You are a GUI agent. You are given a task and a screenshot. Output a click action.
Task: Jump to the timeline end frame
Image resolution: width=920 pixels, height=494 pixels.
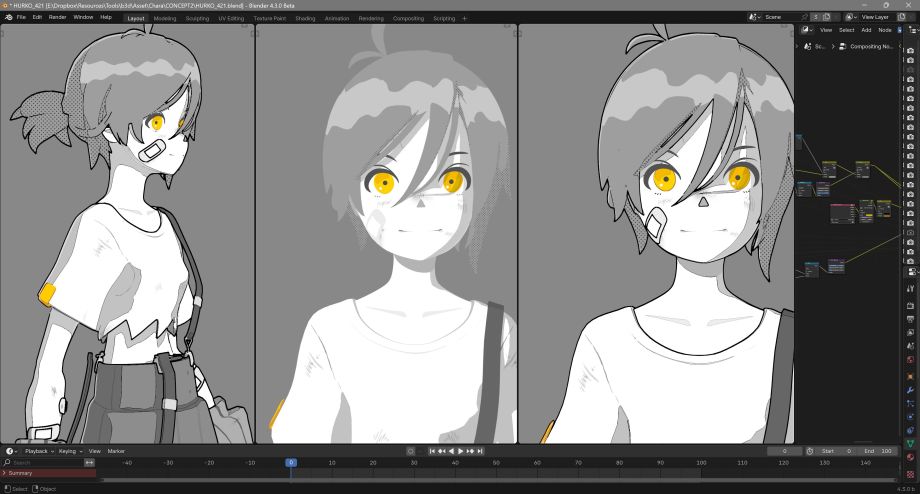481,451
